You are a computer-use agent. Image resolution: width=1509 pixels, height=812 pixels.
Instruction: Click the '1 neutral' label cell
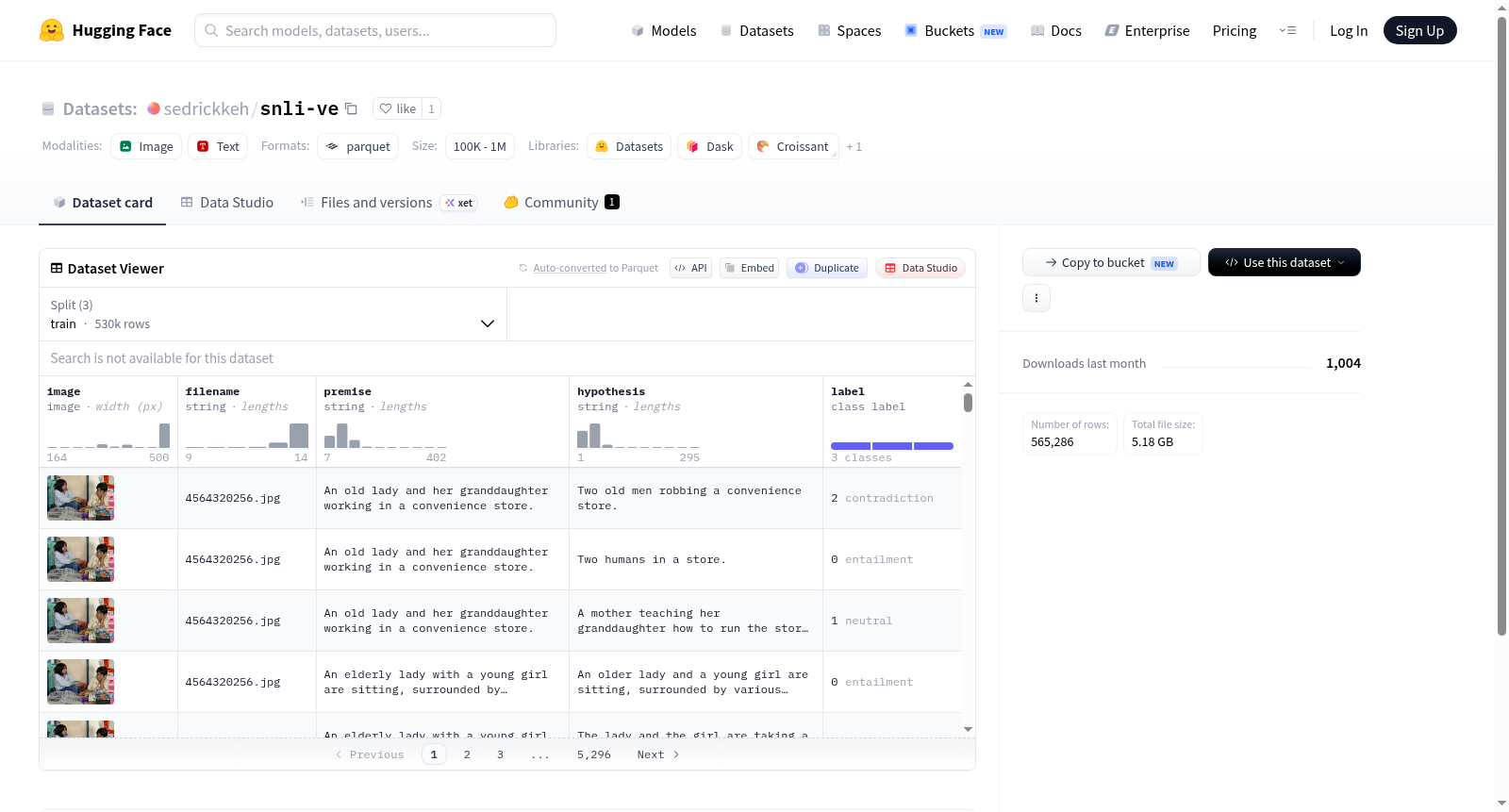892,621
